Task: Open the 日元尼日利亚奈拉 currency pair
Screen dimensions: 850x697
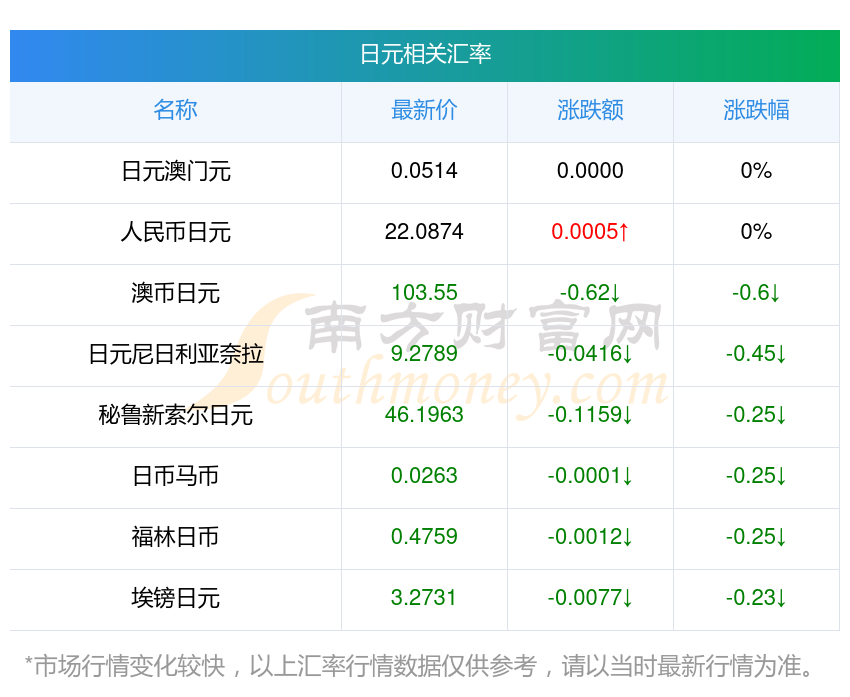Action: point(175,354)
